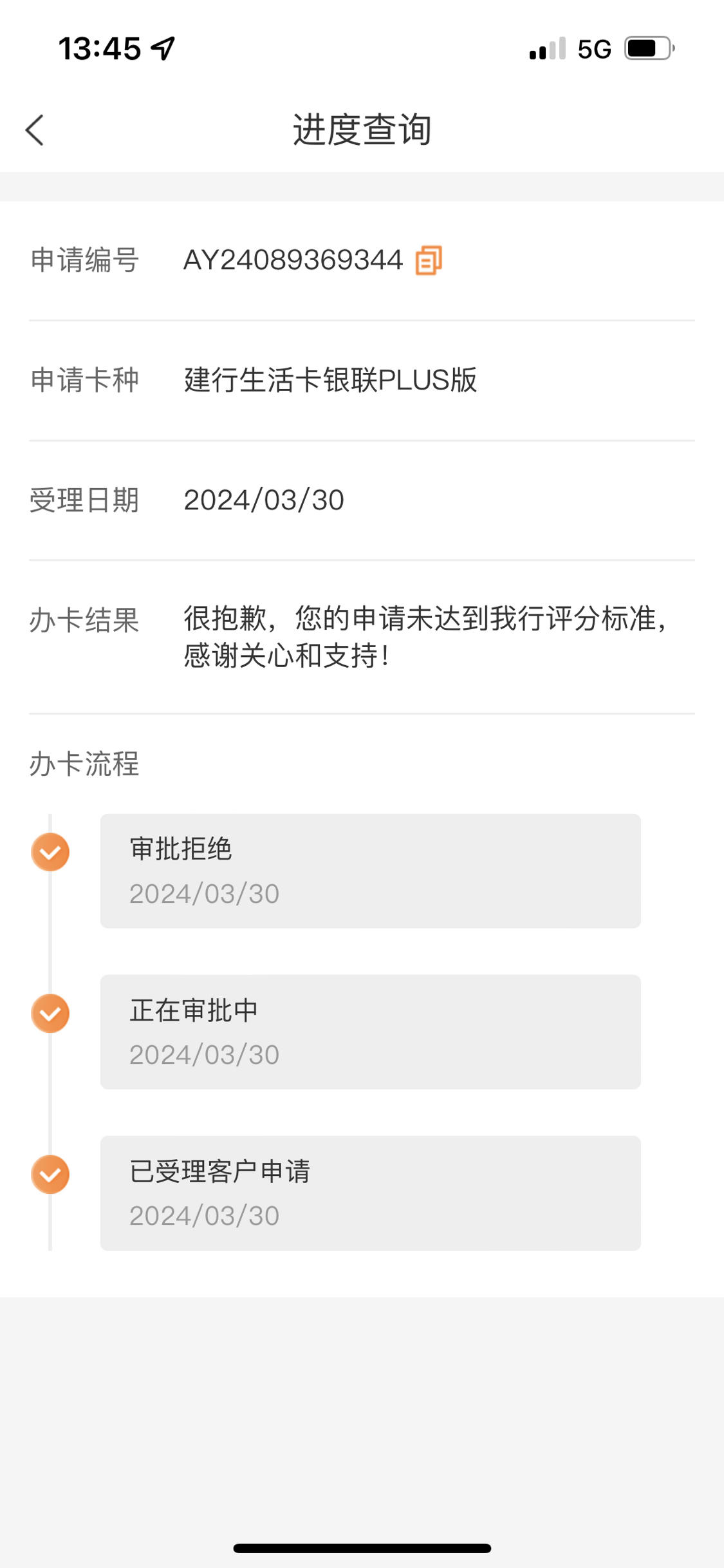Tap application number AY24089369344
Image resolution: width=724 pixels, height=1568 pixels.
coord(293,260)
